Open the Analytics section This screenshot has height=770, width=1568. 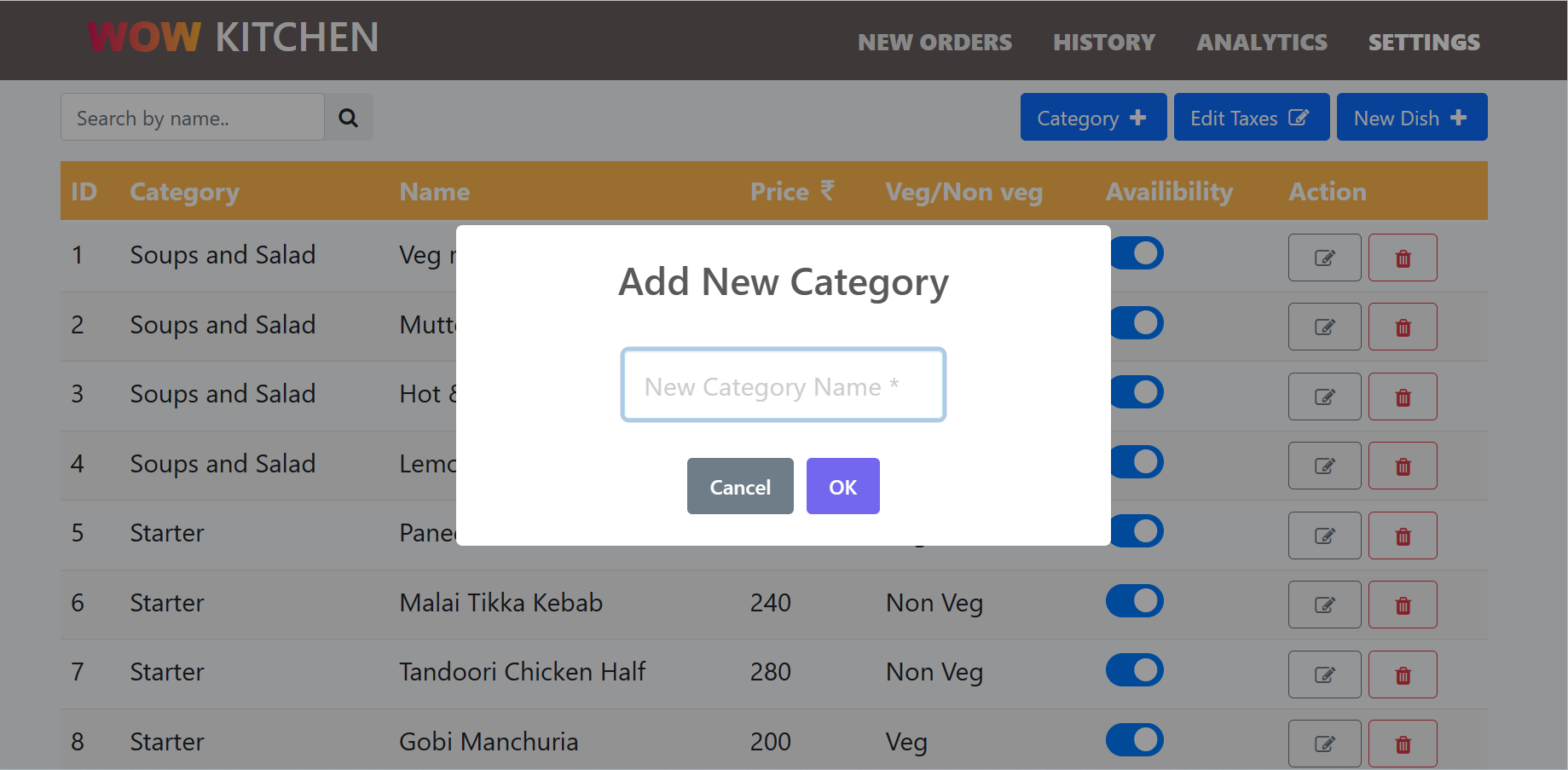[x=1261, y=42]
